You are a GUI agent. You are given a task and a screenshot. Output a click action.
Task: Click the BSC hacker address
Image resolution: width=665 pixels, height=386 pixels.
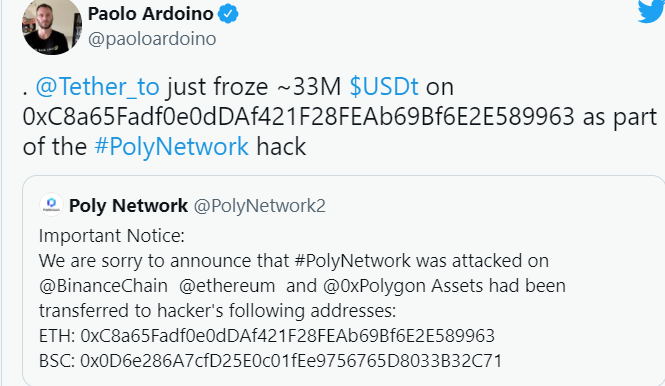tap(291, 361)
